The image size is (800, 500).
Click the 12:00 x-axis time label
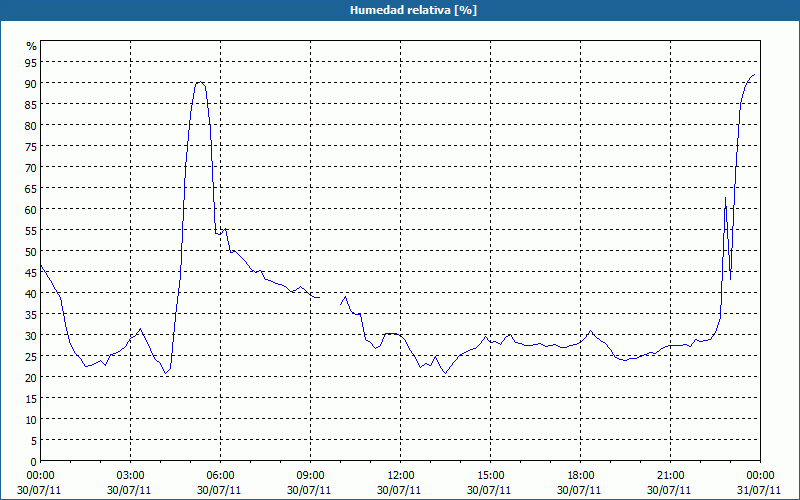click(x=401, y=476)
